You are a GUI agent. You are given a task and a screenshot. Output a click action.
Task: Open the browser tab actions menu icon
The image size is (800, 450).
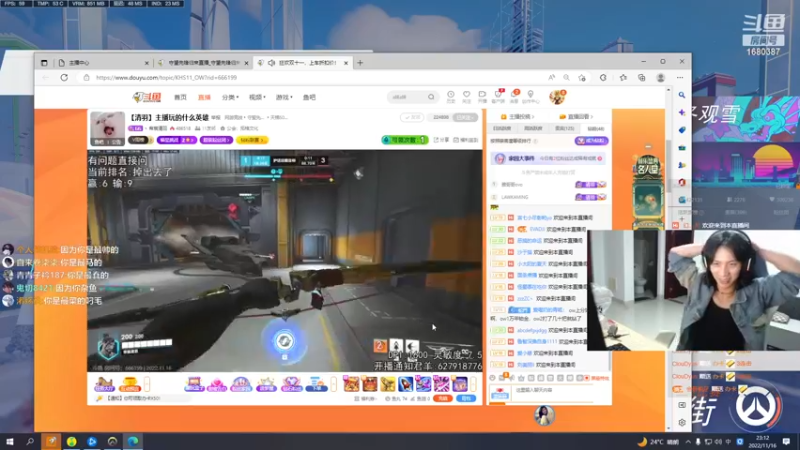[x=44, y=63]
